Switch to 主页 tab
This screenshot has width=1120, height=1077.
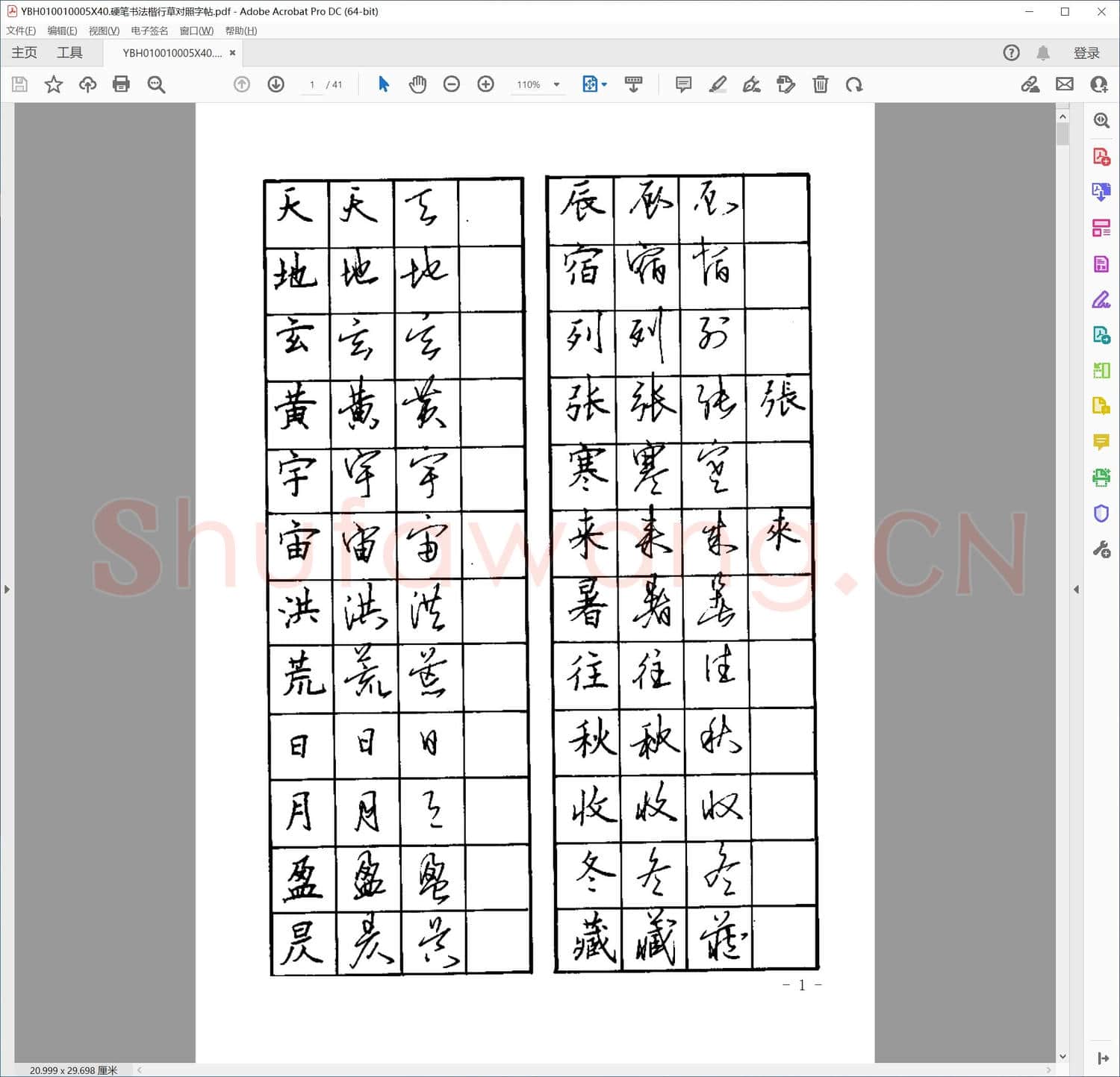point(24,53)
